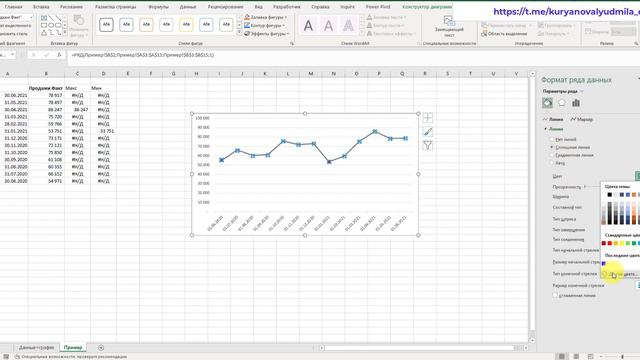Select the Продажи Факт header cell
Viewport: 640px width, 360px height.
(x=46, y=88)
